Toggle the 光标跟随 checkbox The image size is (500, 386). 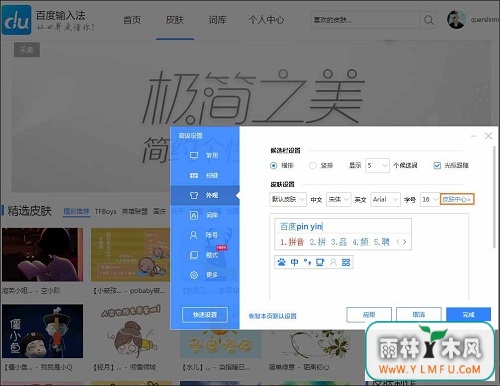coord(437,165)
